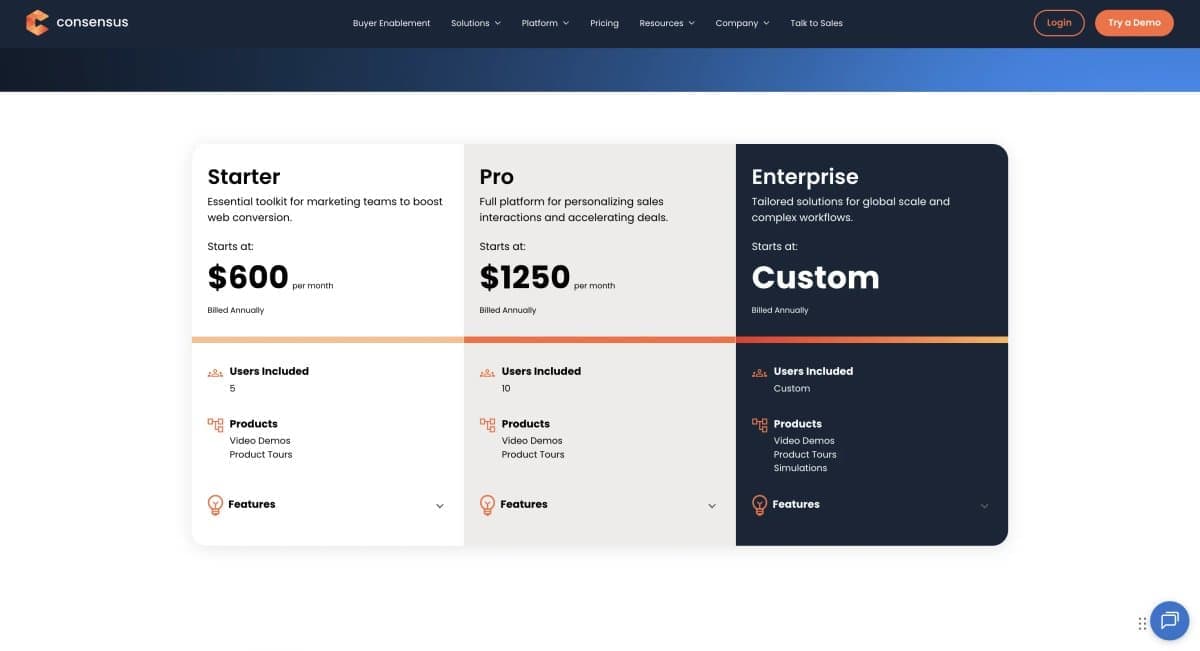This screenshot has height=651, width=1200.
Task: Click the $600 price text
Action: point(248,276)
